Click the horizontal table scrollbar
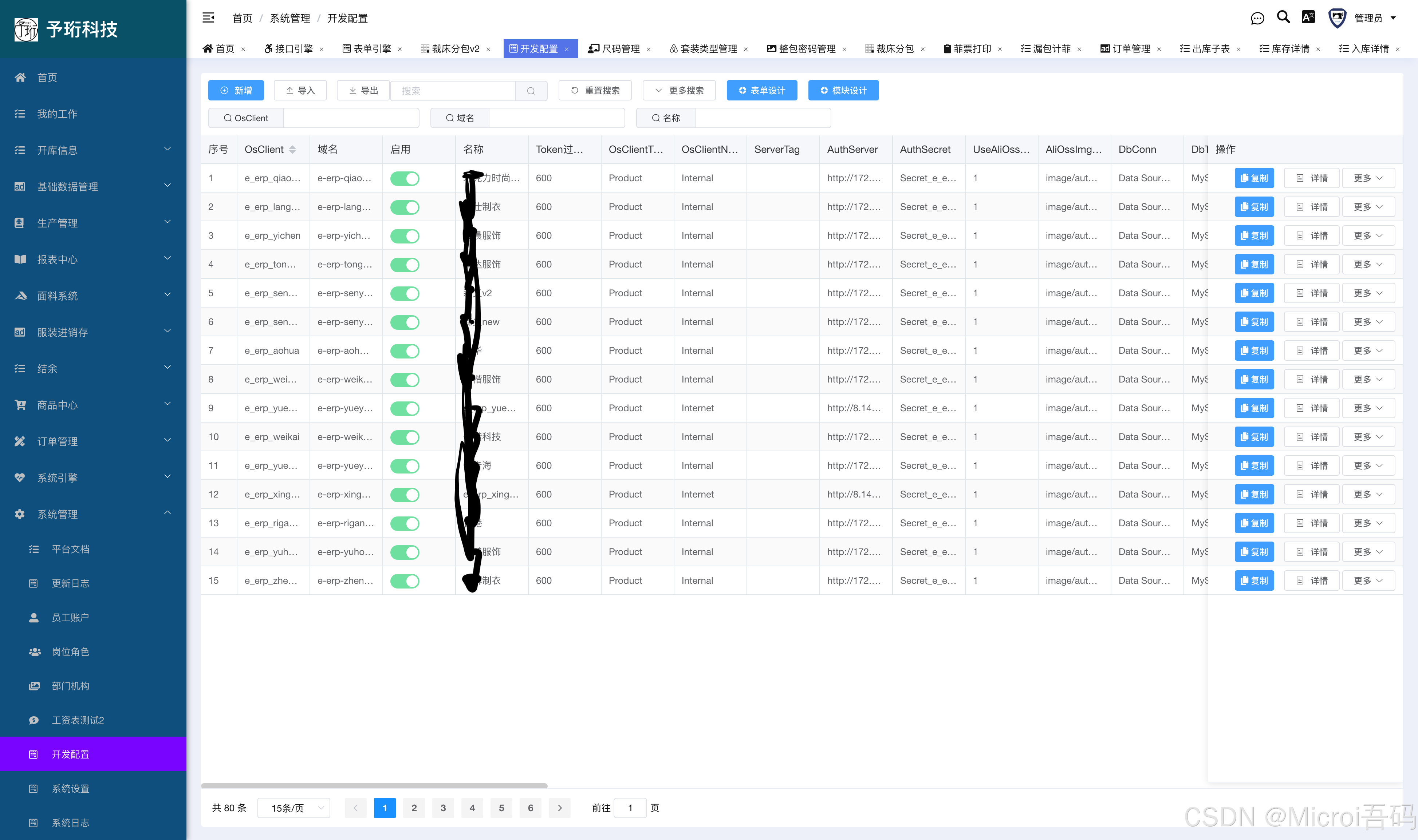 tap(374, 786)
